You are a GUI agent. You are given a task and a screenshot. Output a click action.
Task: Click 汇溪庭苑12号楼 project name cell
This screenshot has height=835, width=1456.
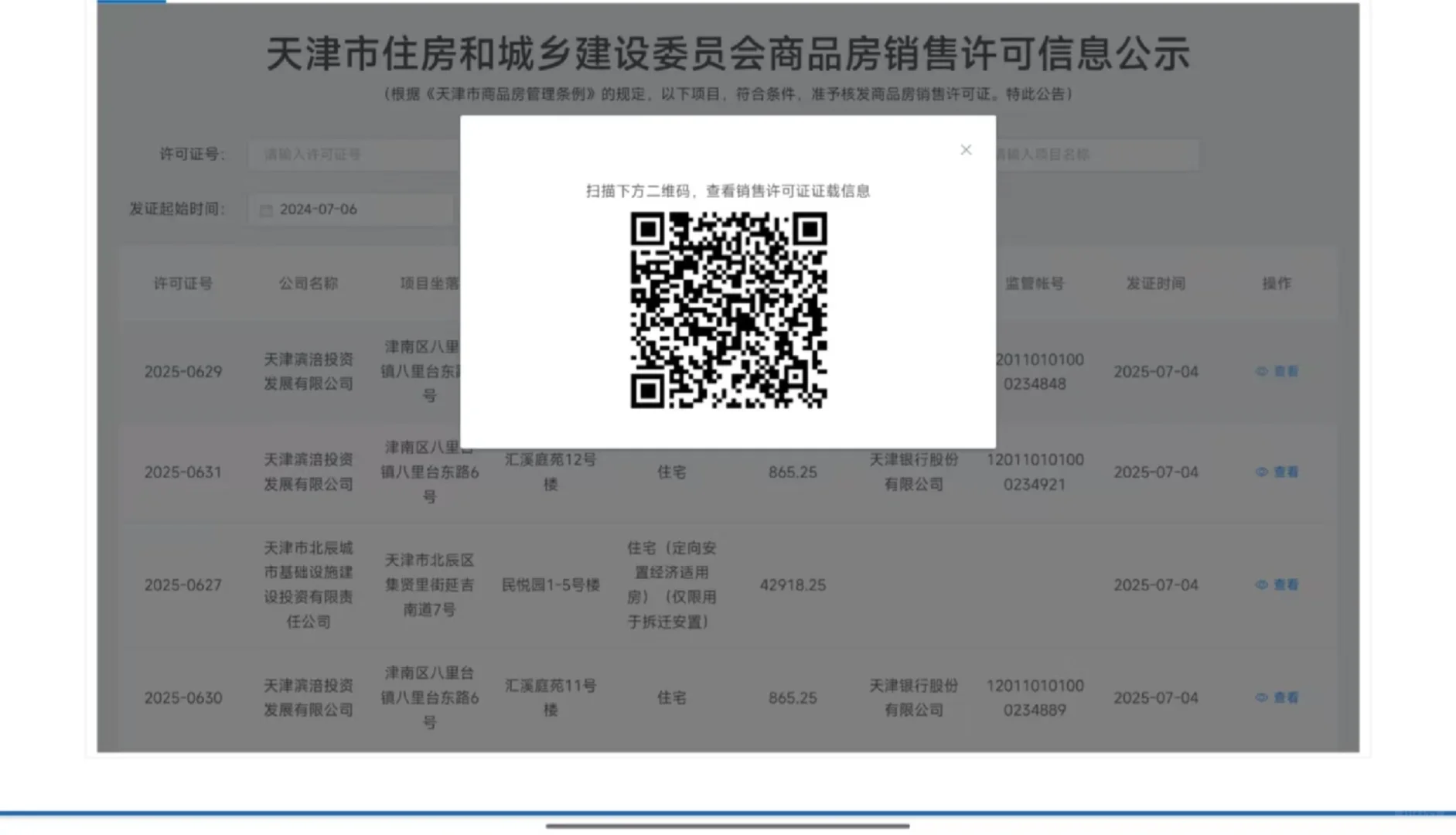point(551,472)
